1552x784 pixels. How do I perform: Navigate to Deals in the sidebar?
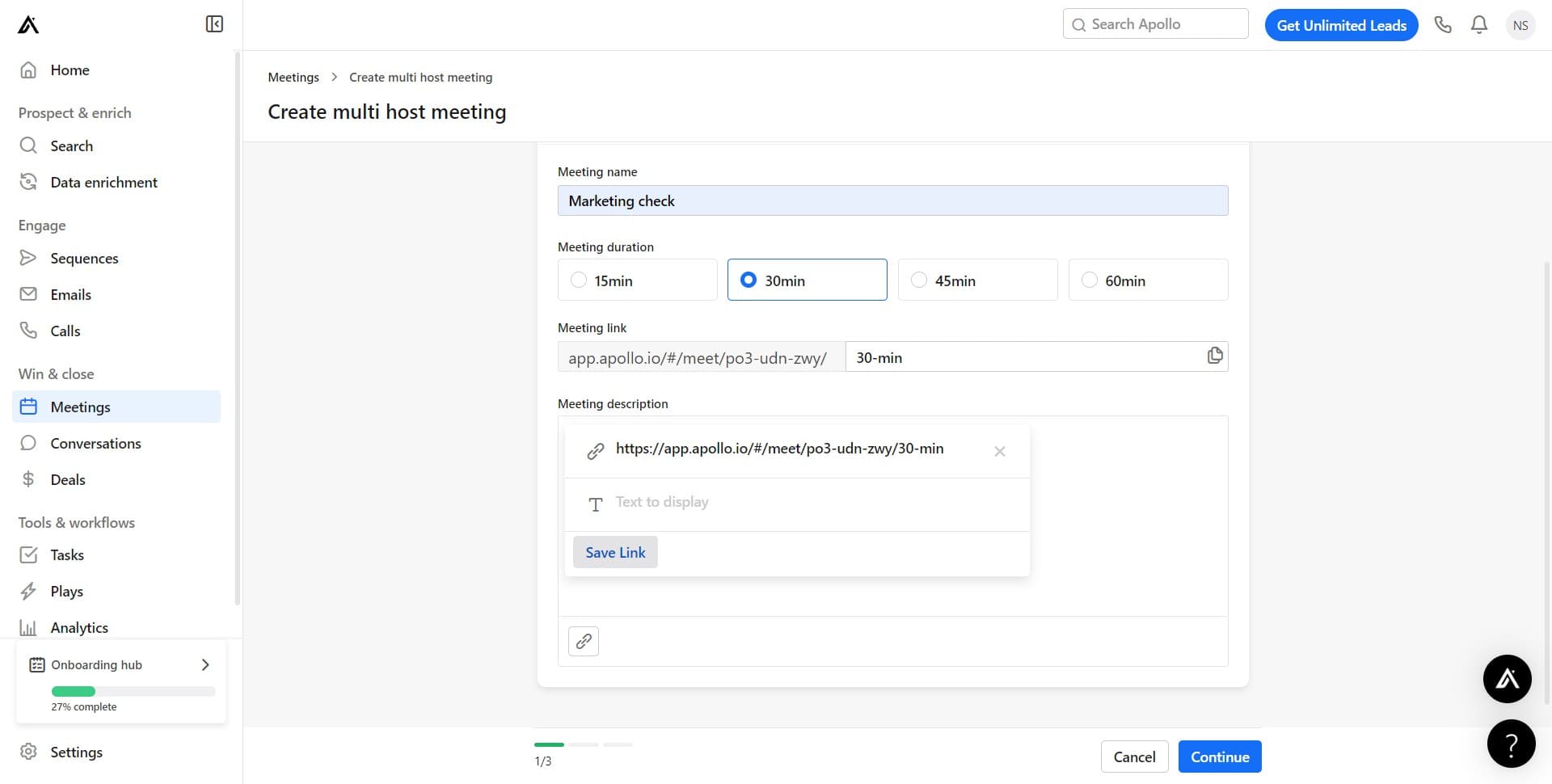[68, 479]
